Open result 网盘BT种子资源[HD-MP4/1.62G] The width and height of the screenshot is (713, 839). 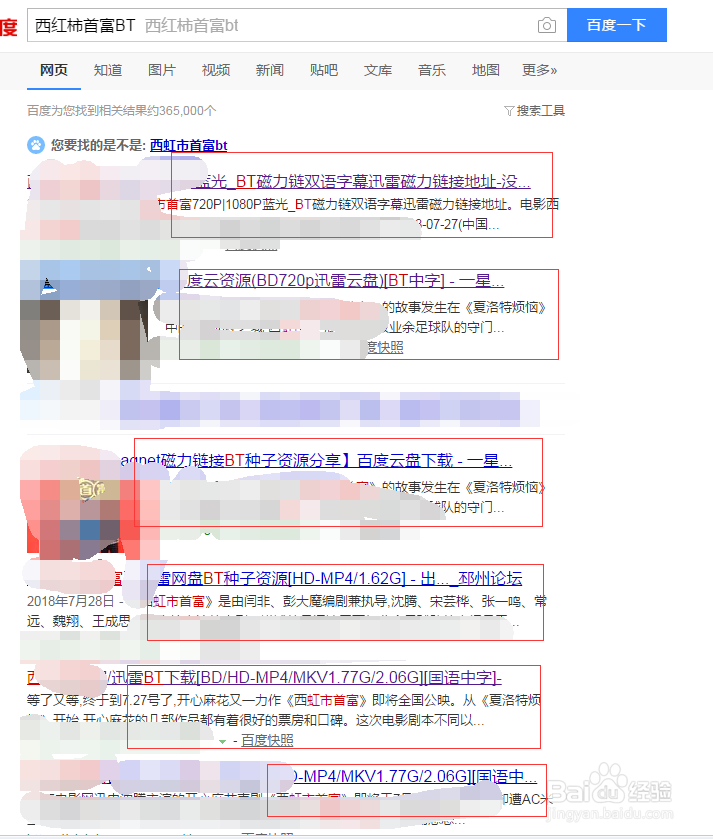pos(340,578)
